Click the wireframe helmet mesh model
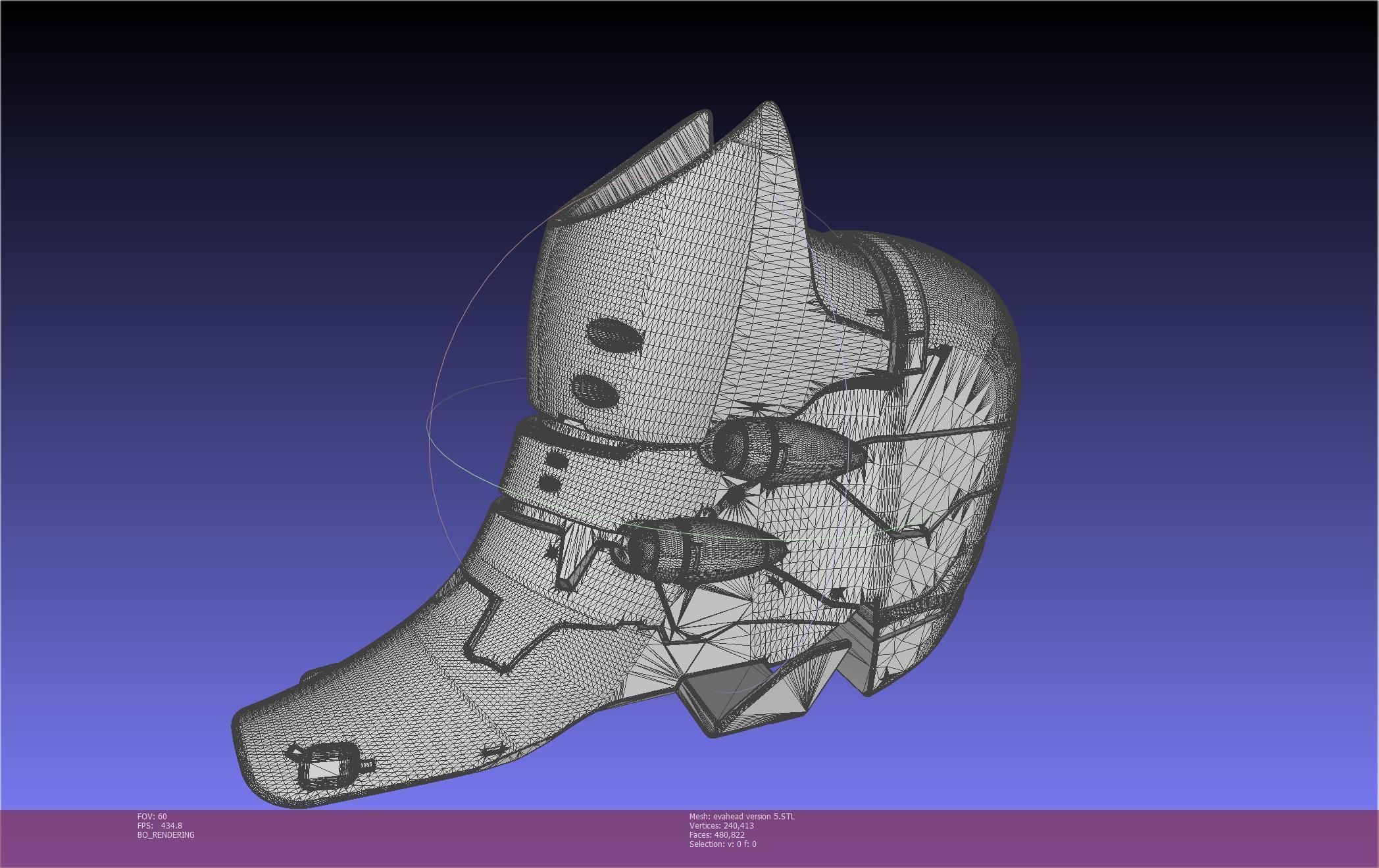This screenshot has width=1379, height=868. (x=626, y=454)
